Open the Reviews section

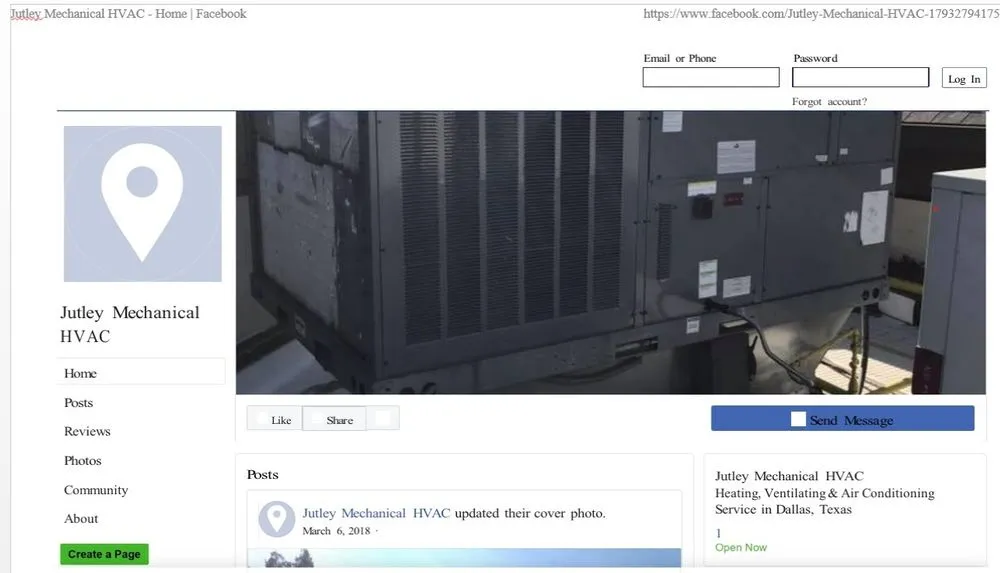[x=87, y=432]
